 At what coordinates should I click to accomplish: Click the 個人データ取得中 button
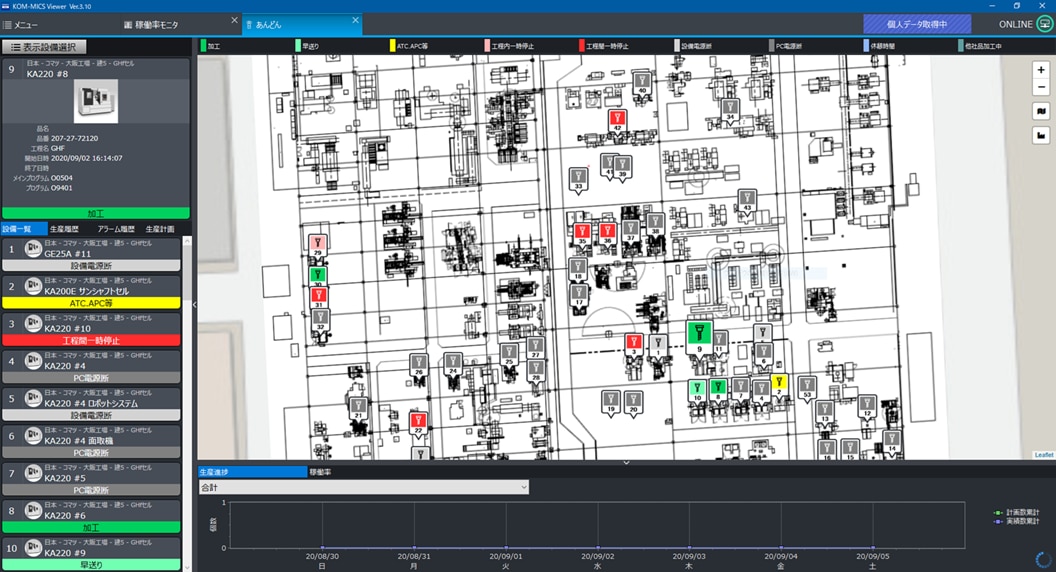916,24
